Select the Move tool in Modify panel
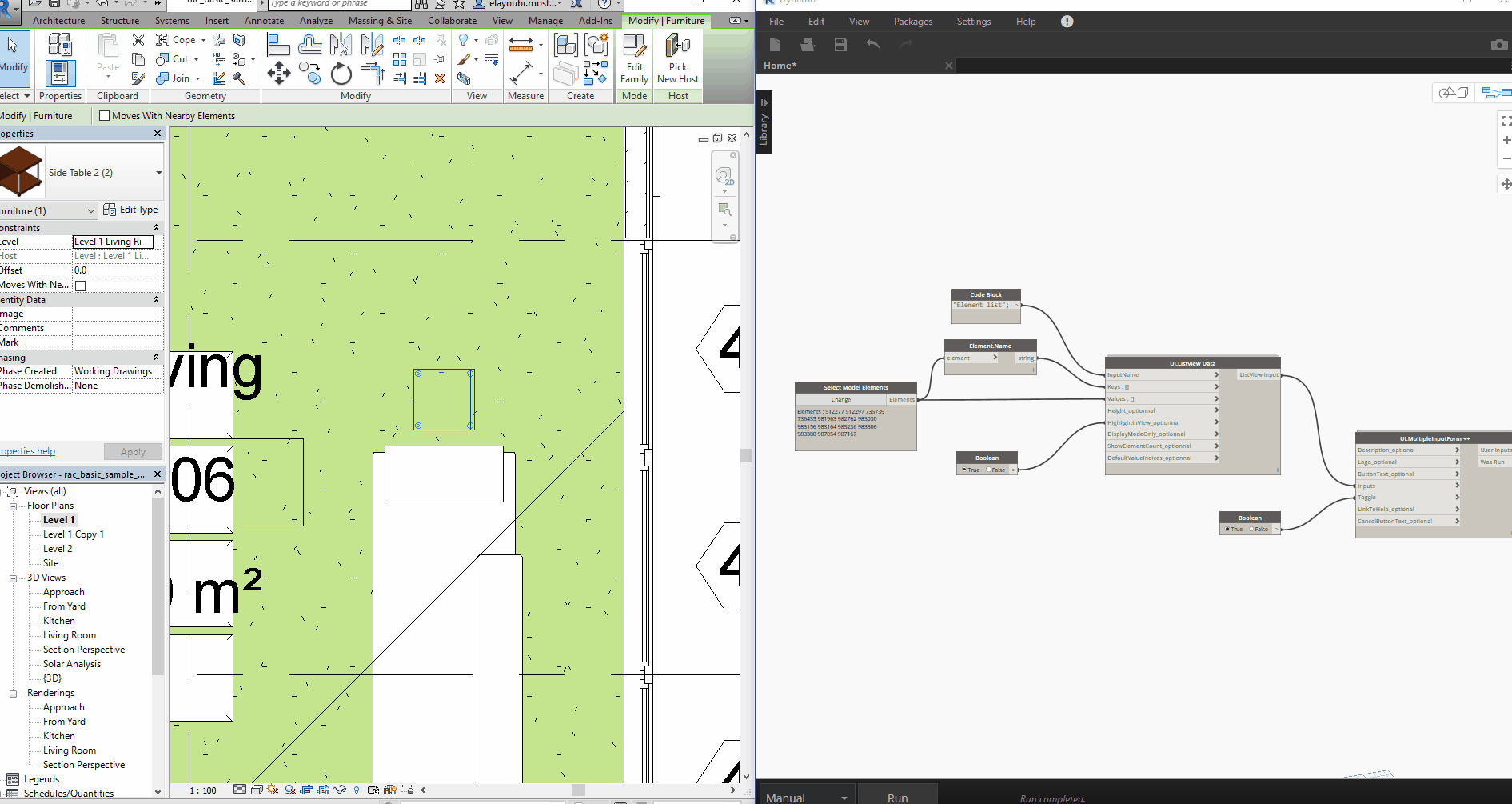This screenshot has height=804, width=1512. 278,74
